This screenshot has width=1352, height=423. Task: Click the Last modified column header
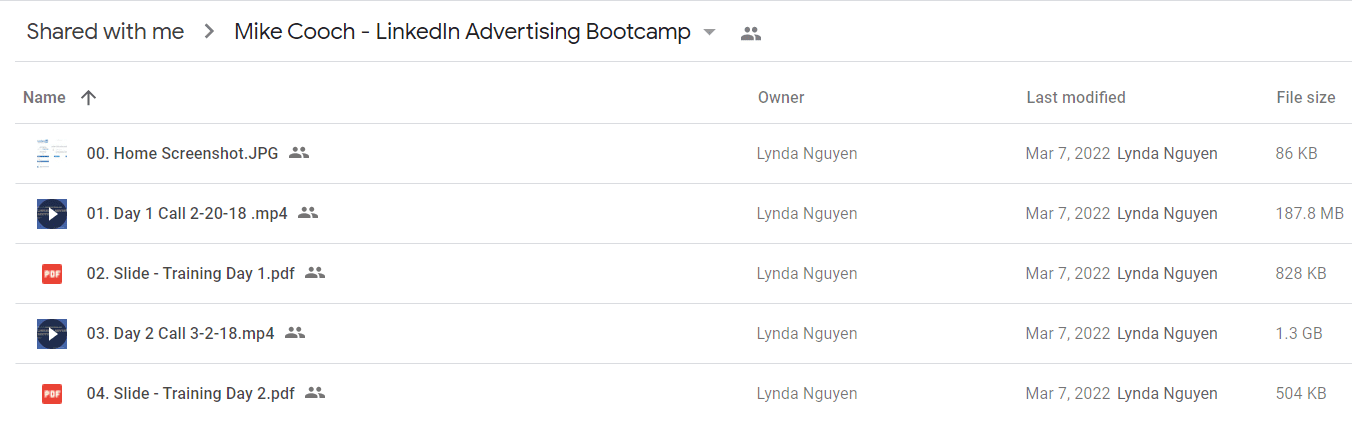point(1076,97)
